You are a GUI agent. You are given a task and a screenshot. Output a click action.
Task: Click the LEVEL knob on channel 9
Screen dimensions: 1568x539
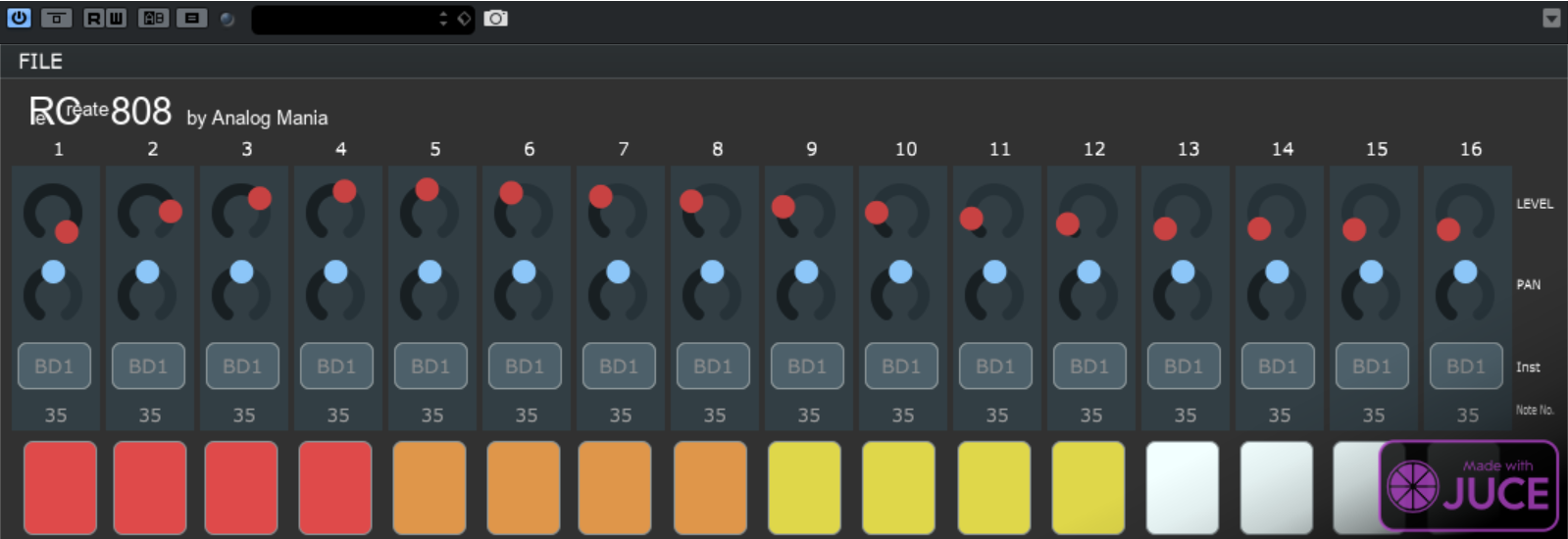[806, 214]
